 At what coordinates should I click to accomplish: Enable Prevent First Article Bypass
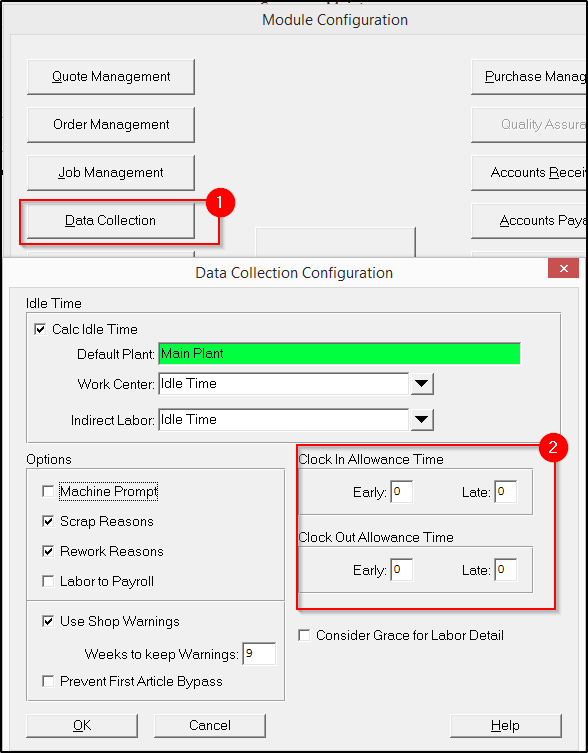[48, 681]
